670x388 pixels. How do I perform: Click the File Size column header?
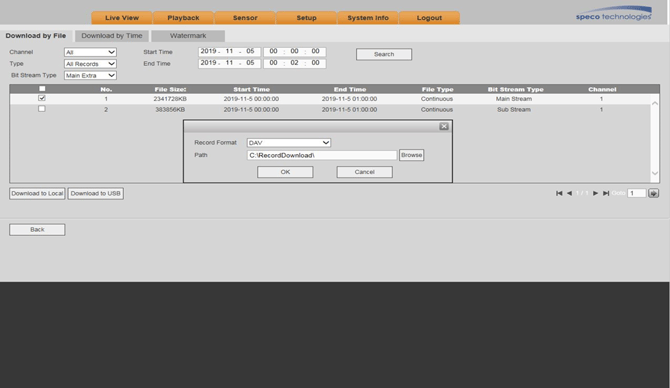point(170,89)
